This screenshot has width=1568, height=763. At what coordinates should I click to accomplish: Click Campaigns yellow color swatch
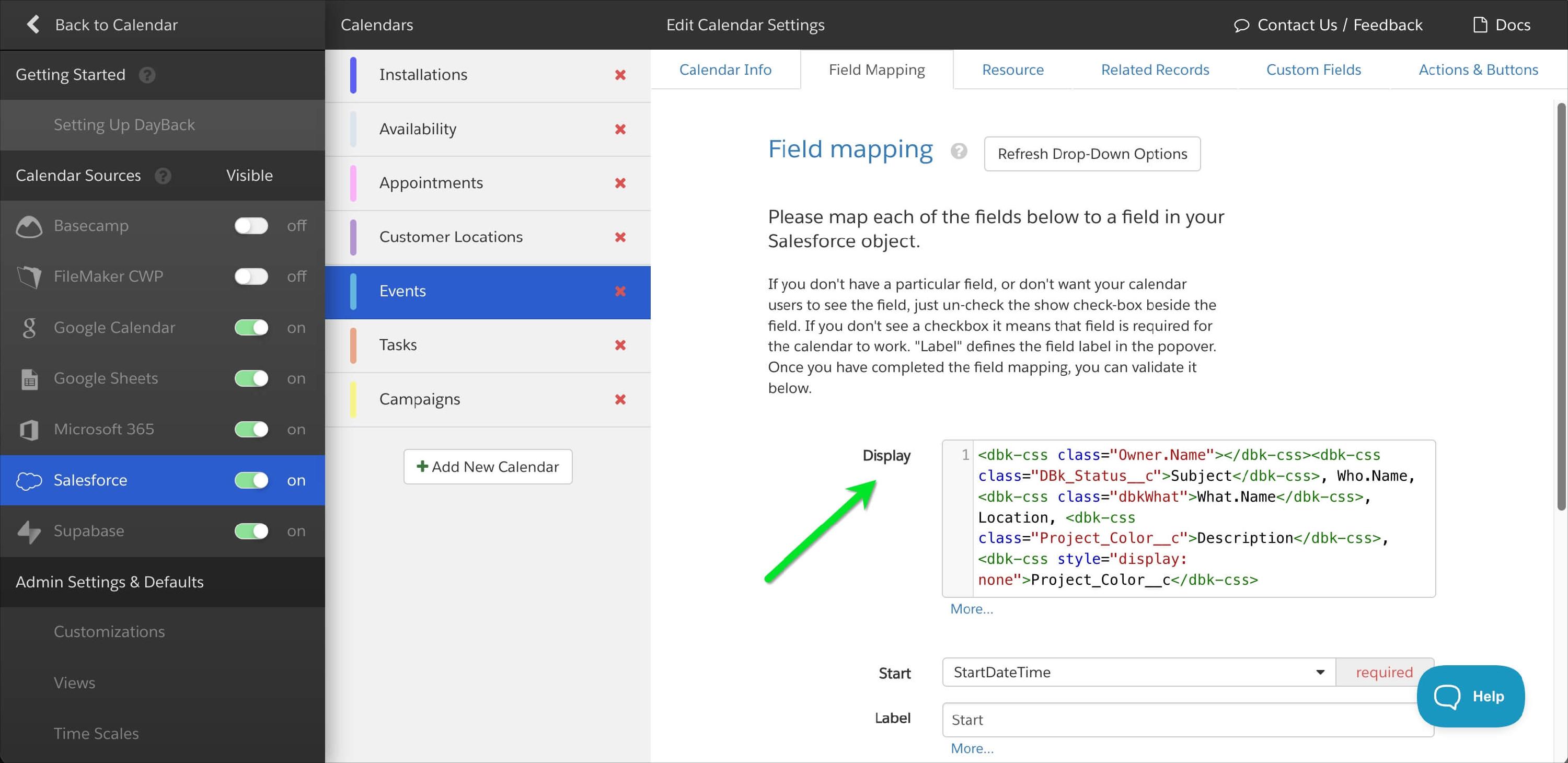[353, 399]
